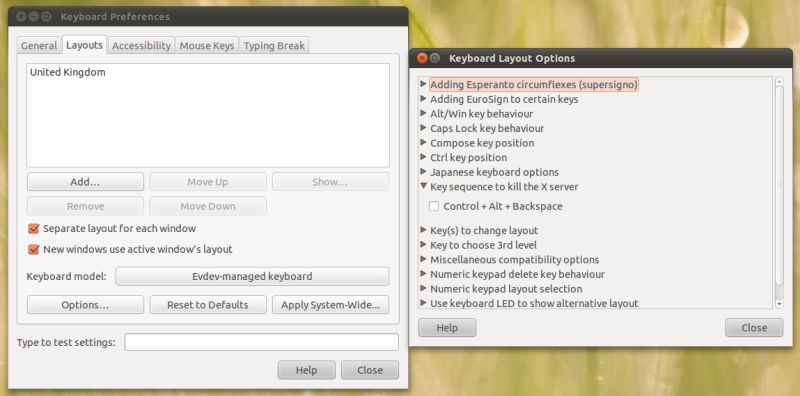Expand Alt/Win key behaviour section
This screenshot has height=396, width=800.
[423, 113]
